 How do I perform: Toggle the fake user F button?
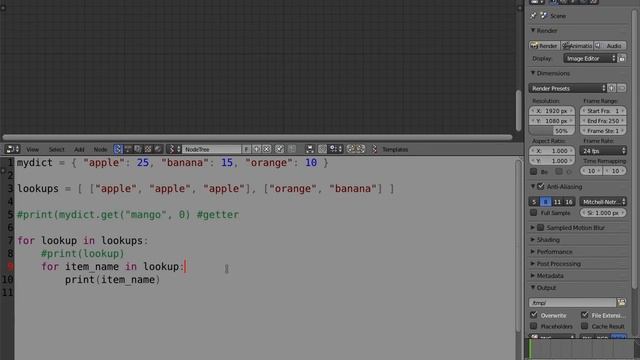(246, 149)
